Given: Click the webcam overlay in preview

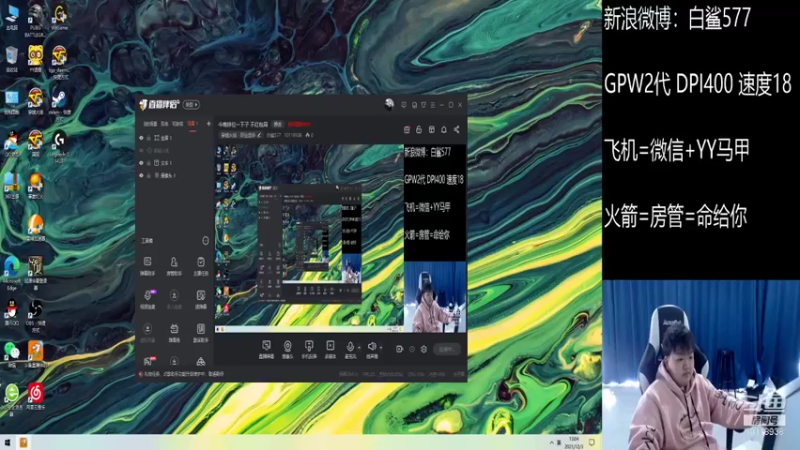Looking at the screenshot, I should (x=435, y=297).
